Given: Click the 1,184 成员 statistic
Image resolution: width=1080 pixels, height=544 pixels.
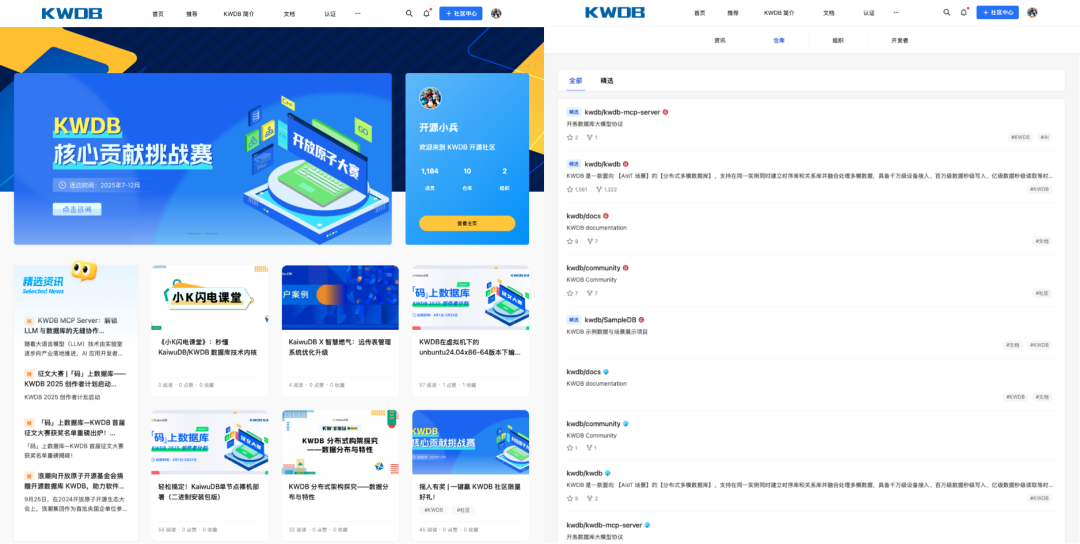Looking at the screenshot, I should coord(430,178).
